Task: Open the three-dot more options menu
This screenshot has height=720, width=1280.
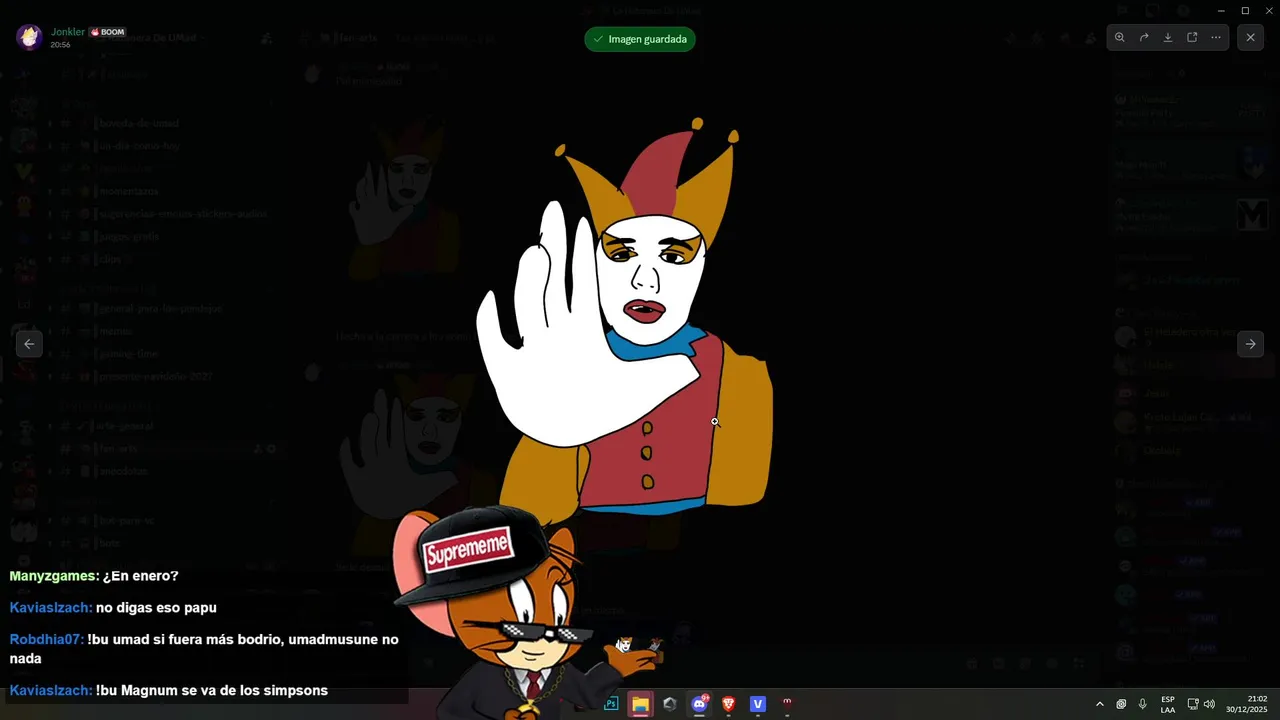Action: click(1216, 37)
